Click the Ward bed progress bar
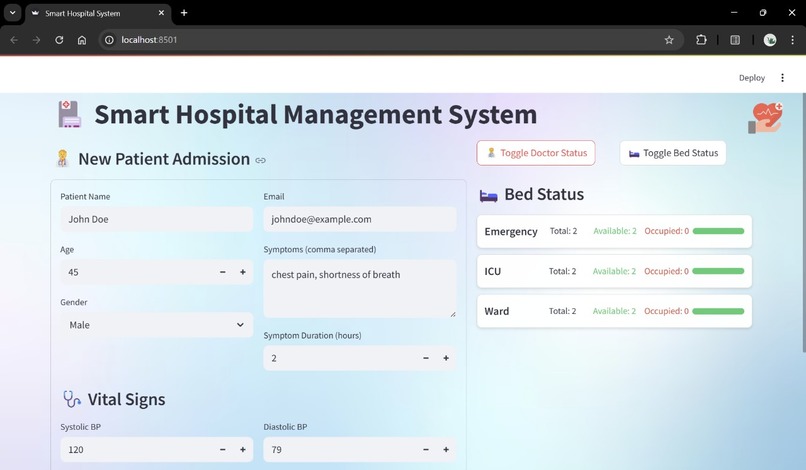 point(718,311)
